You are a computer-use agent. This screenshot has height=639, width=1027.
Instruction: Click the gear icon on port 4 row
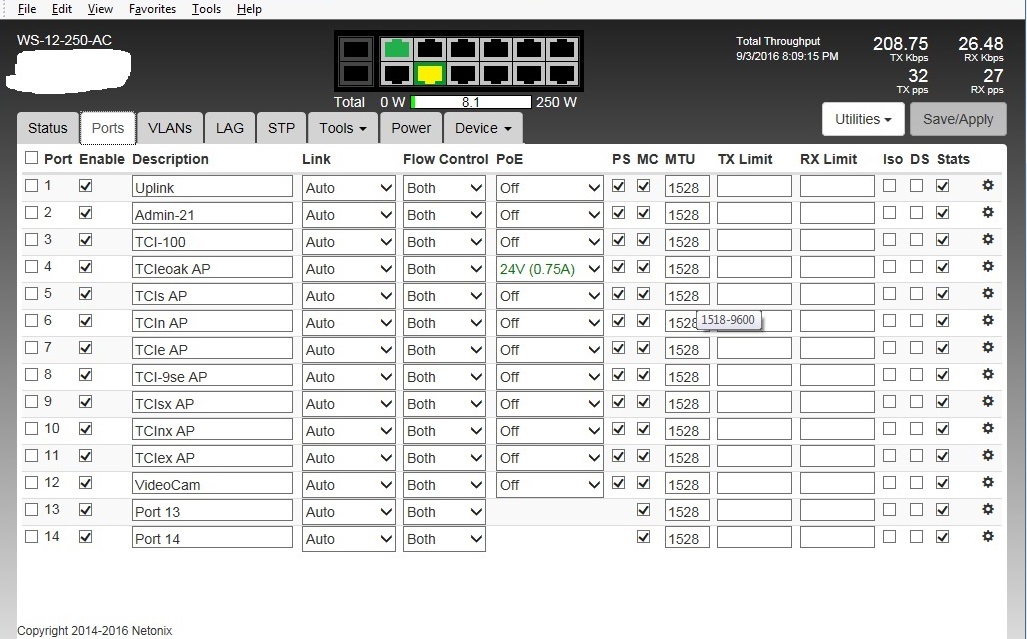988,266
